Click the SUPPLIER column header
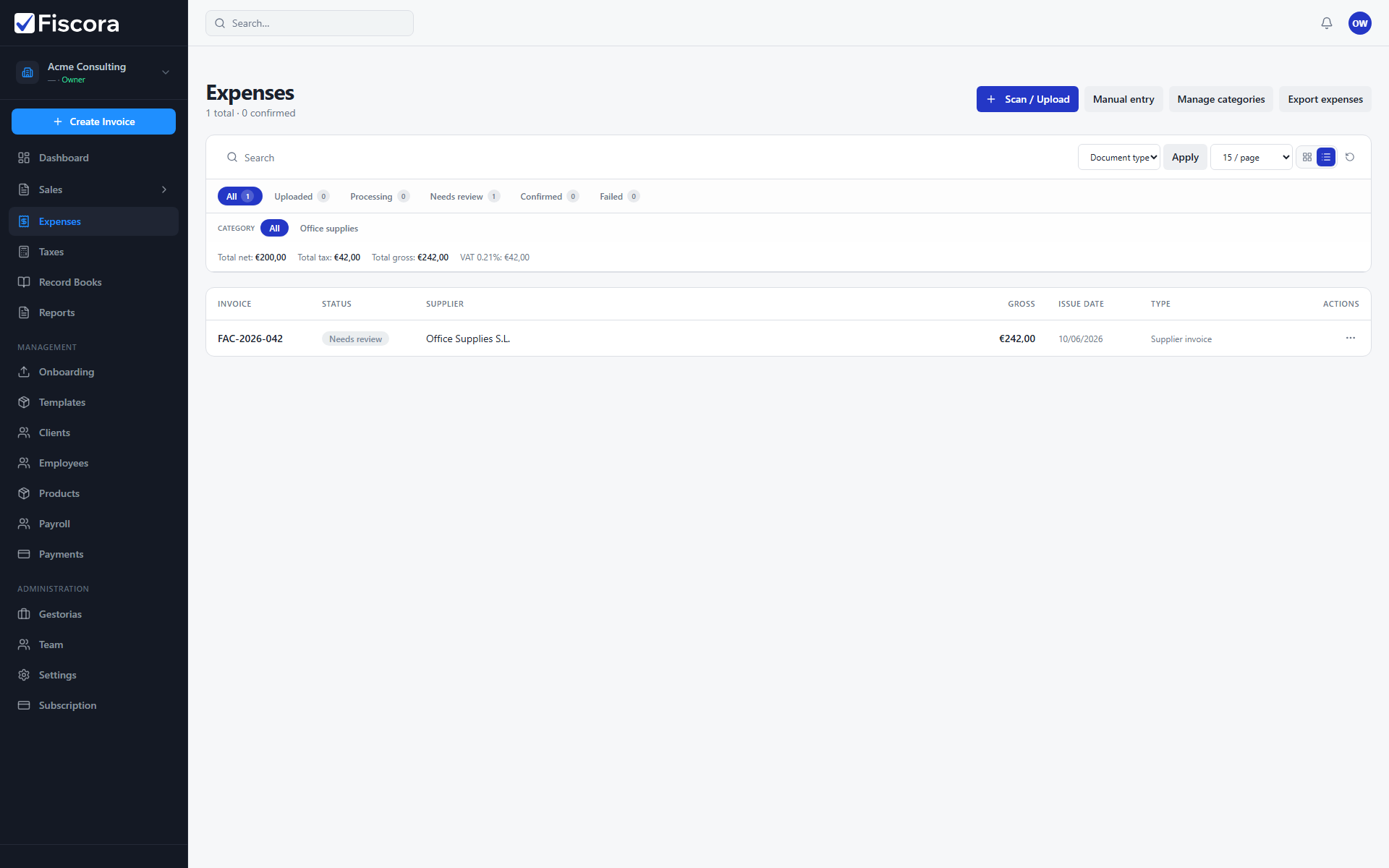The height and width of the screenshot is (868, 1389). (445, 304)
